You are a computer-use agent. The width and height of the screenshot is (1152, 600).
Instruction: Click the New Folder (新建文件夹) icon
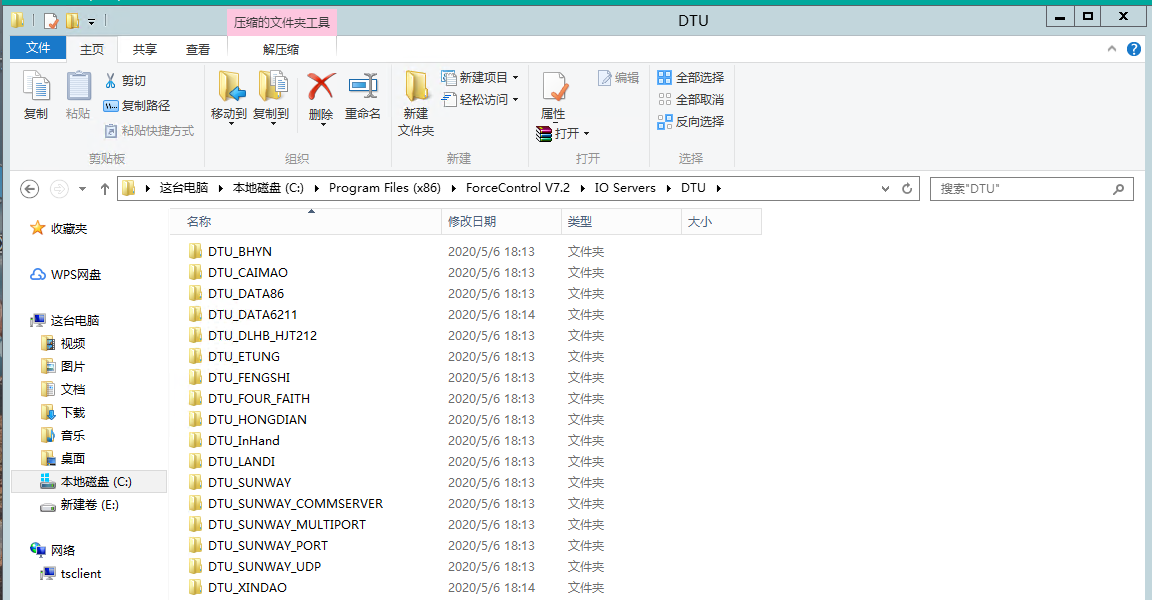coord(416,88)
